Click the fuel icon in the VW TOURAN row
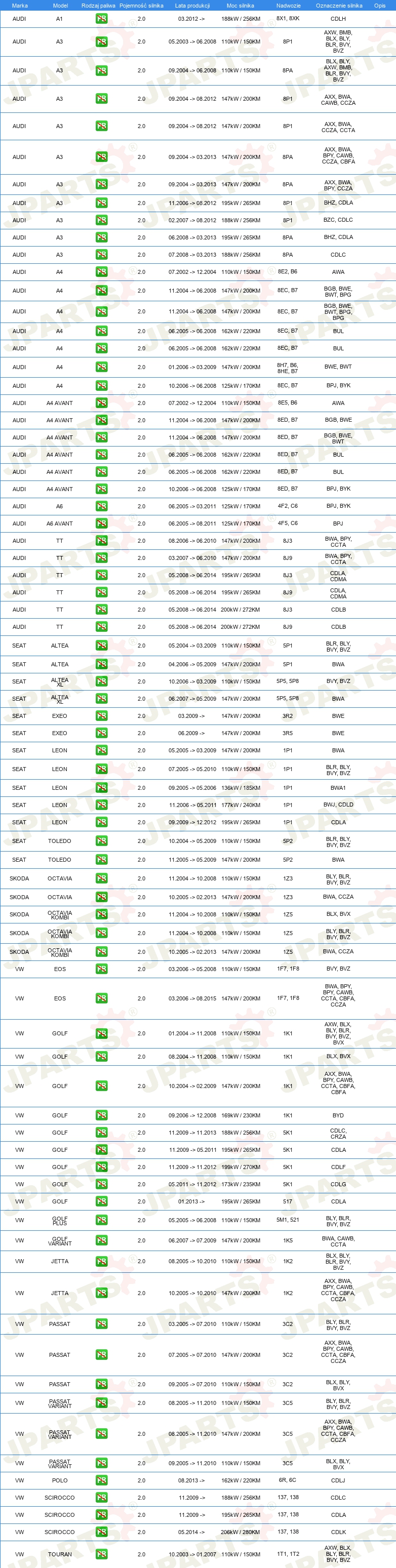 tap(101, 1554)
